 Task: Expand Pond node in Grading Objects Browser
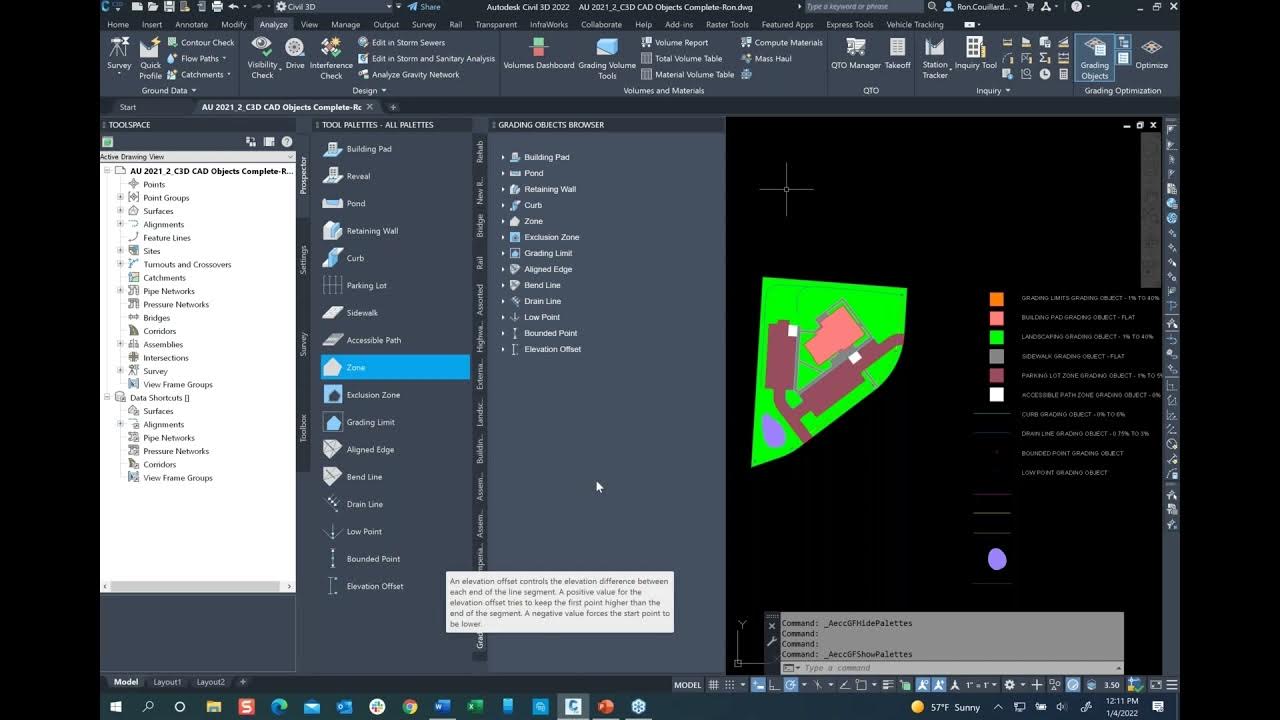503,173
